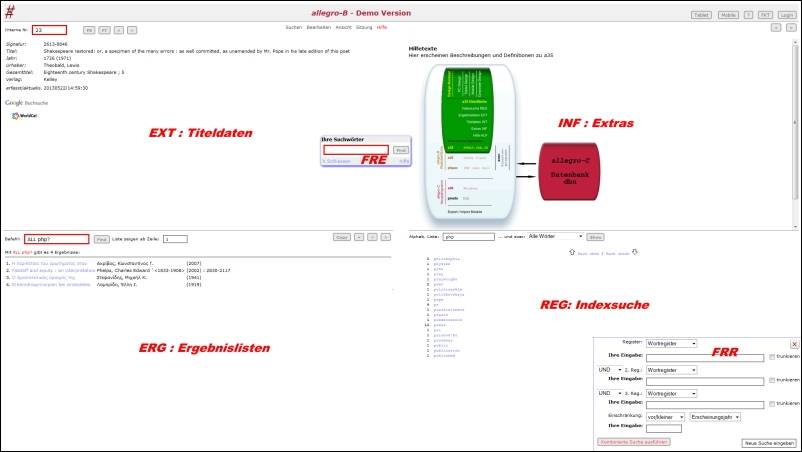Toggle the 3. Reg. trunkieren checkbox

pyautogui.click(x=772, y=404)
